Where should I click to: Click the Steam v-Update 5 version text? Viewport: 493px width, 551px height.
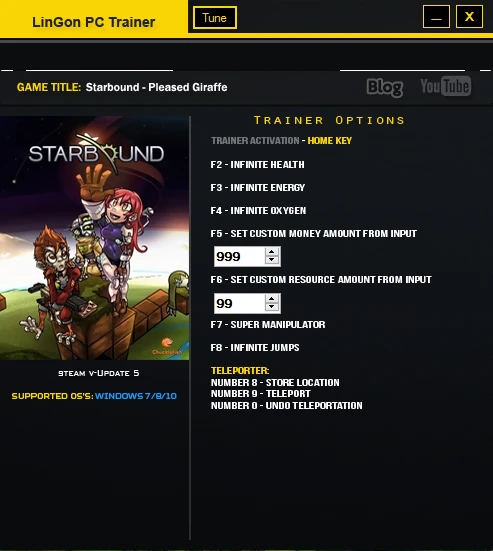point(99,373)
